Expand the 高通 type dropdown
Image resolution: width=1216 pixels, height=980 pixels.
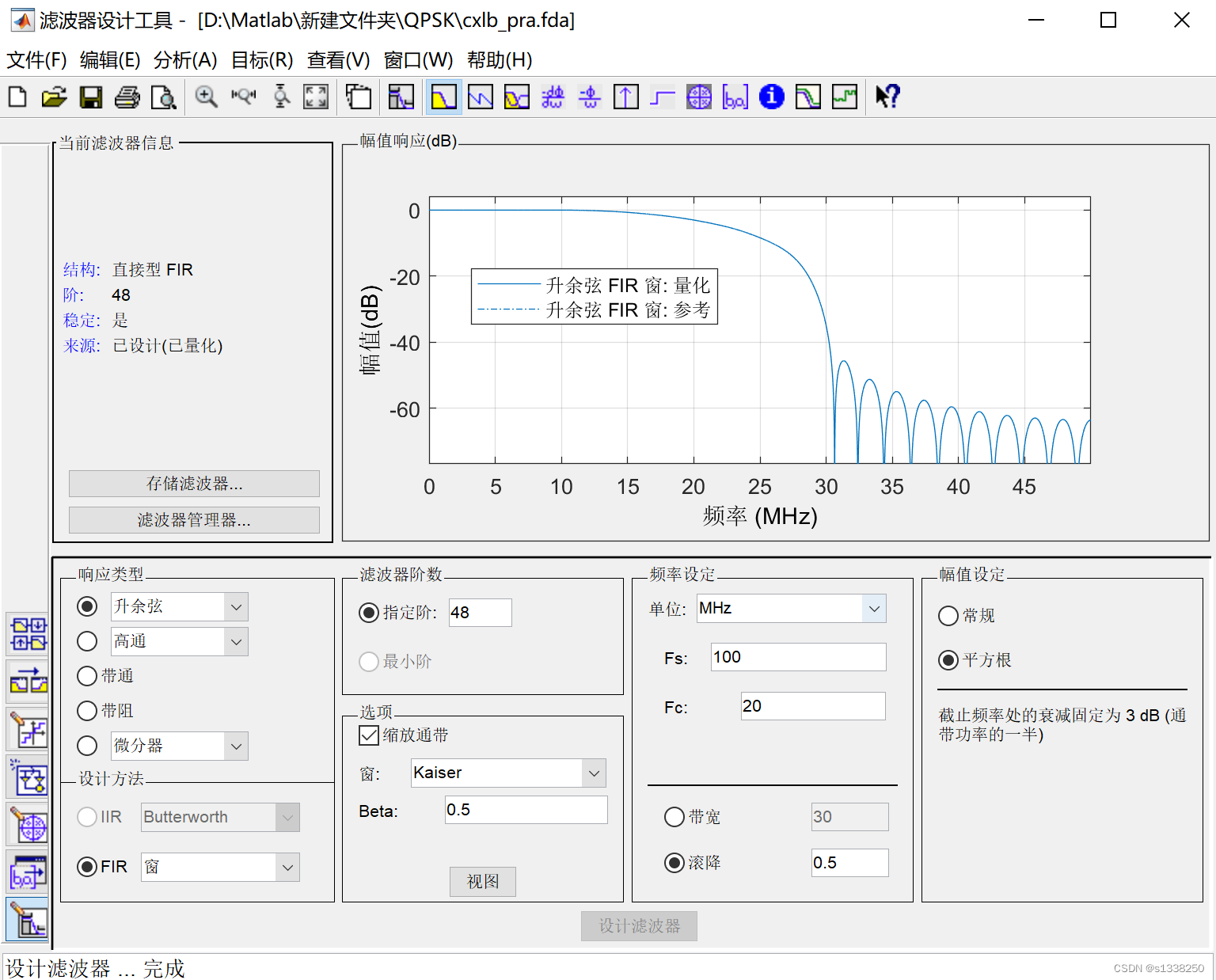pos(236,642)
